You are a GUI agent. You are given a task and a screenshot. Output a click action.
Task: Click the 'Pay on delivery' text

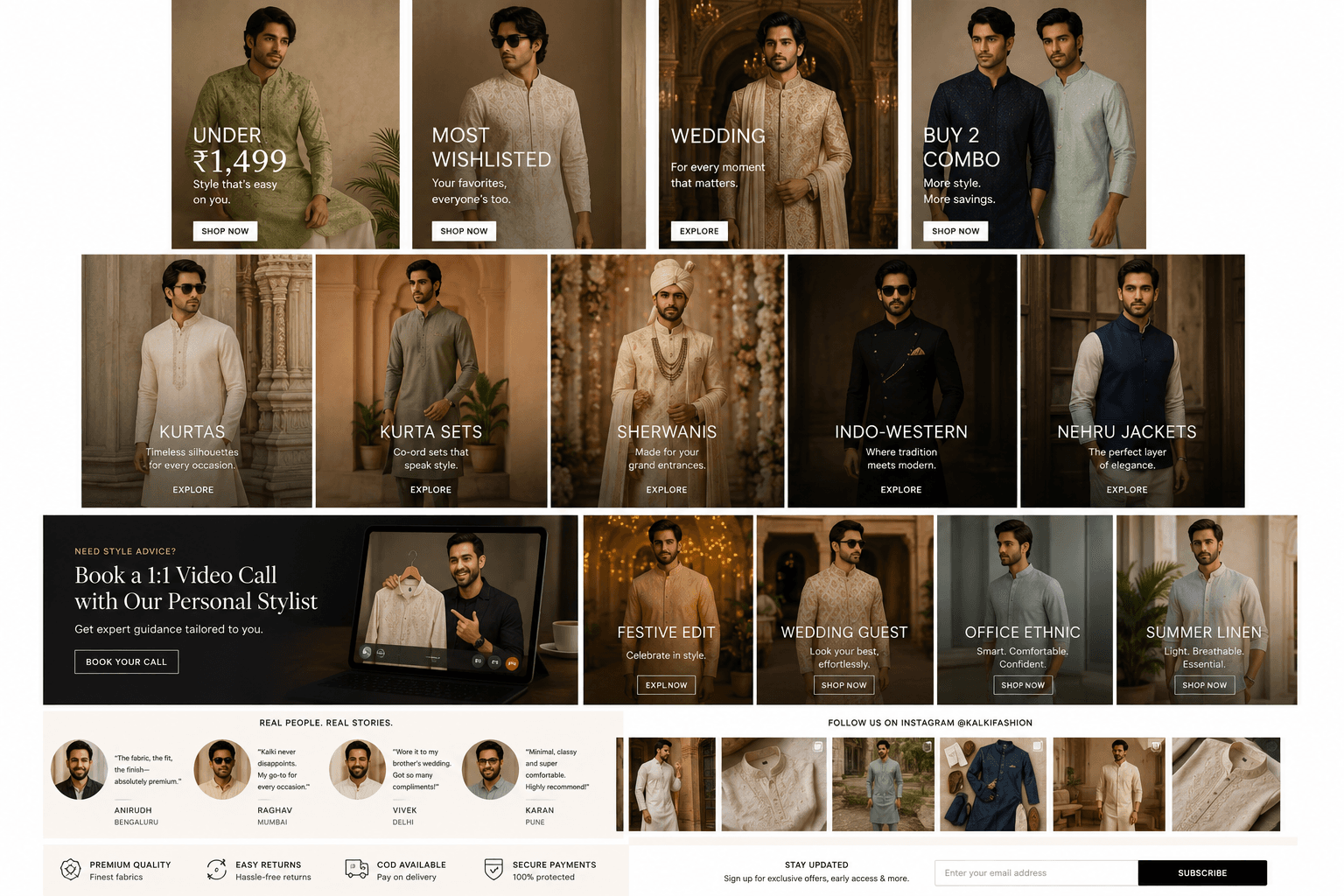point(407,877)
